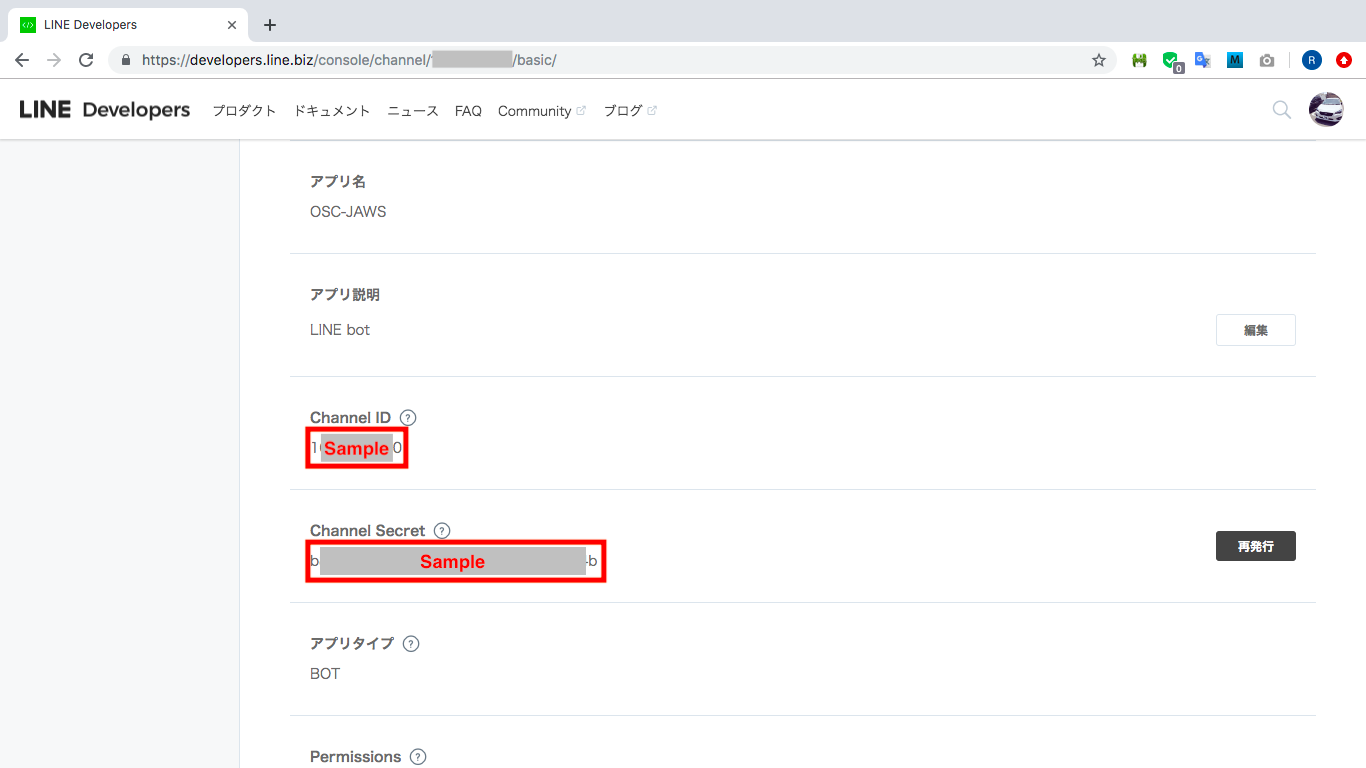This screenshot has height=768, width=1366.
Task: Open the green castle extension icon
Action: click(x=1139, y=60)
